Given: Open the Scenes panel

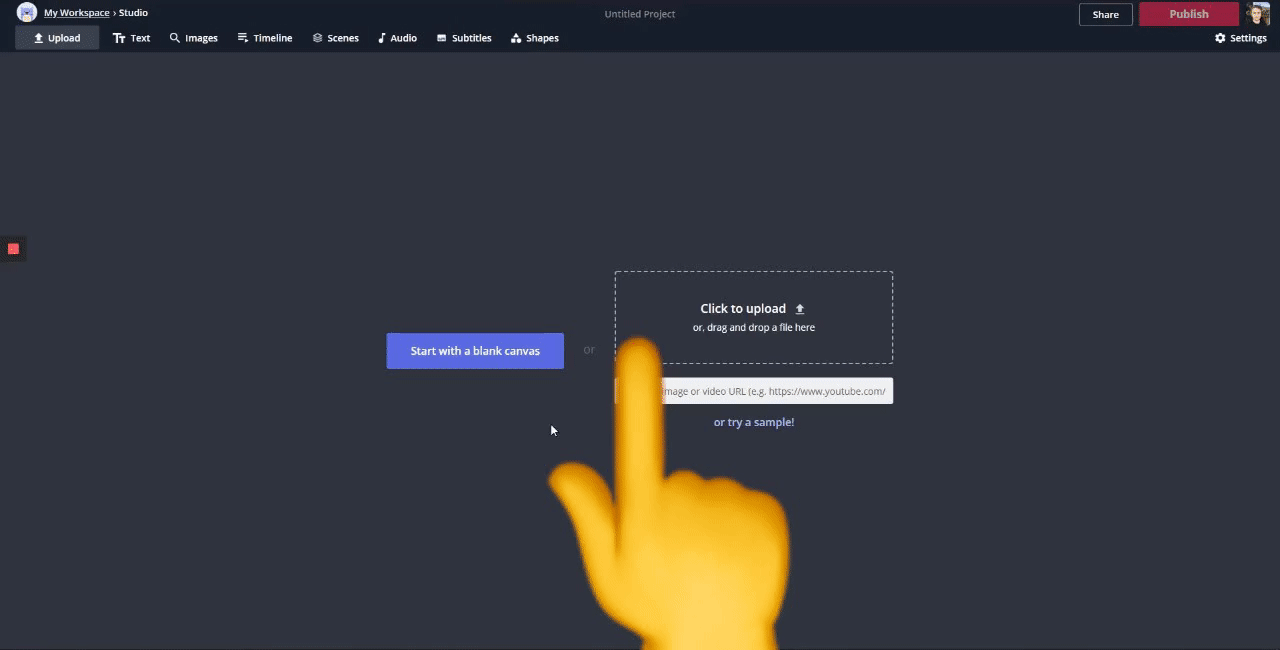Looking at the screenshot, I should pos(335,38).
